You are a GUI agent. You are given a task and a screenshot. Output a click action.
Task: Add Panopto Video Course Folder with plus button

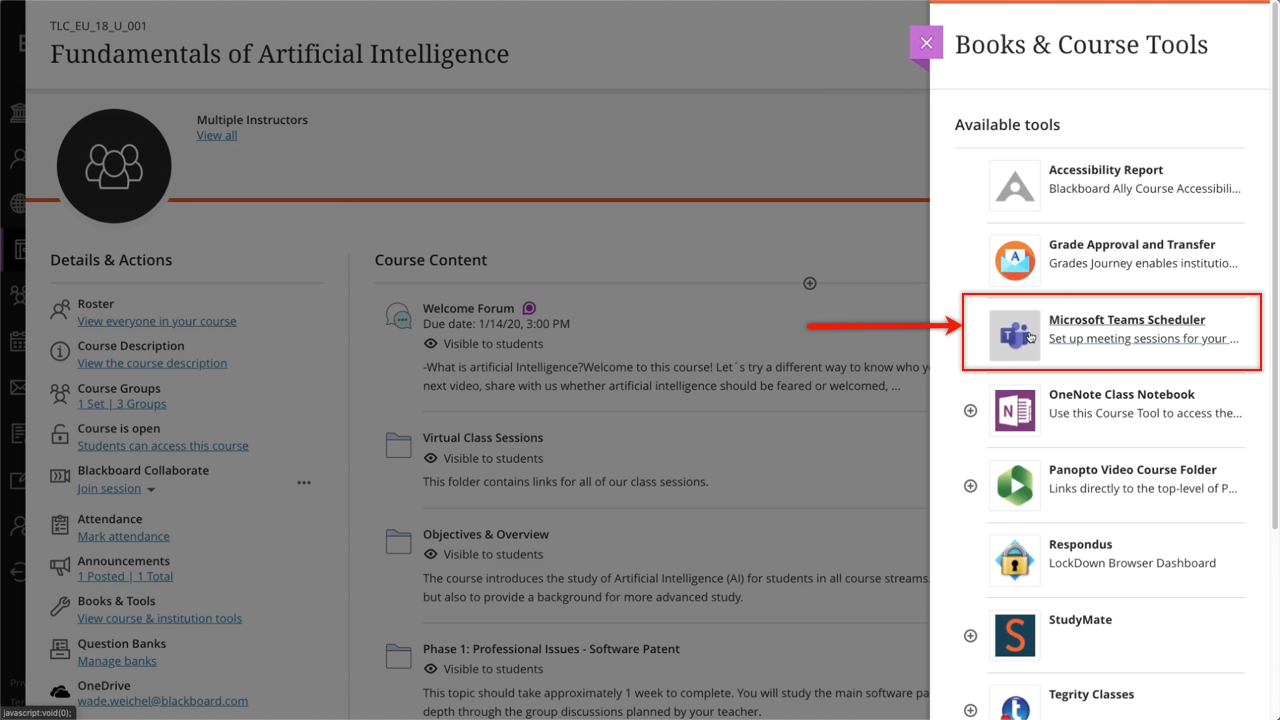(970, 486)
